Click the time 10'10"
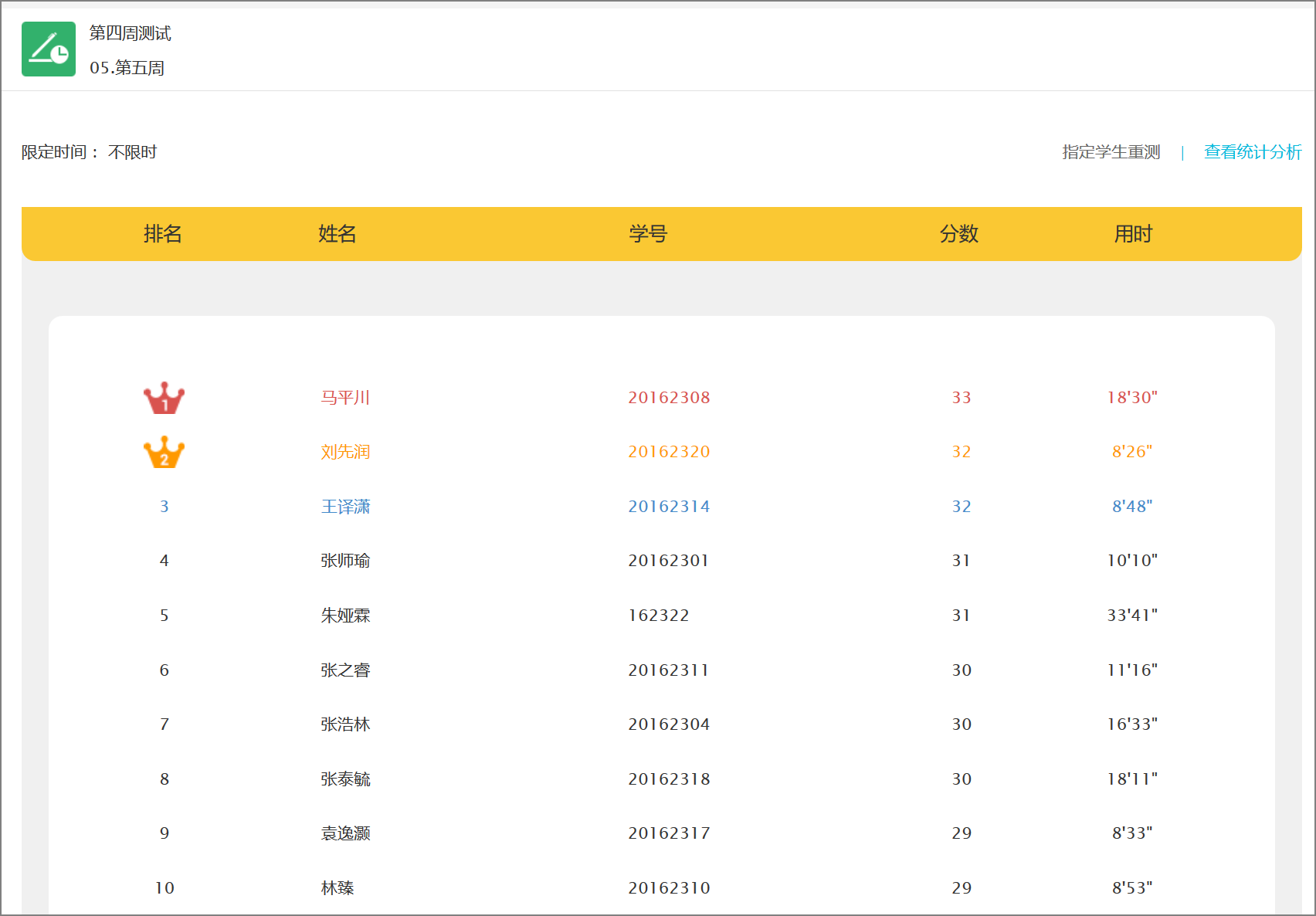Image resolution: width=1316 pixels, height=916 pixels. coord(1132,561)
